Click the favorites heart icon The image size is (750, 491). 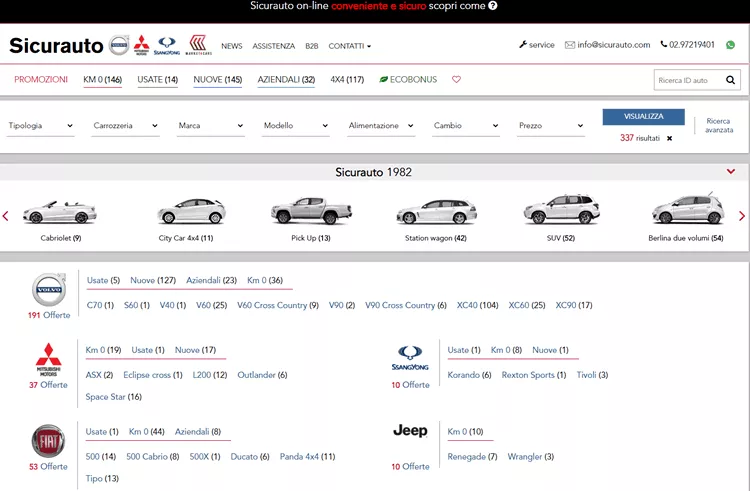click(x=456, y=79)
